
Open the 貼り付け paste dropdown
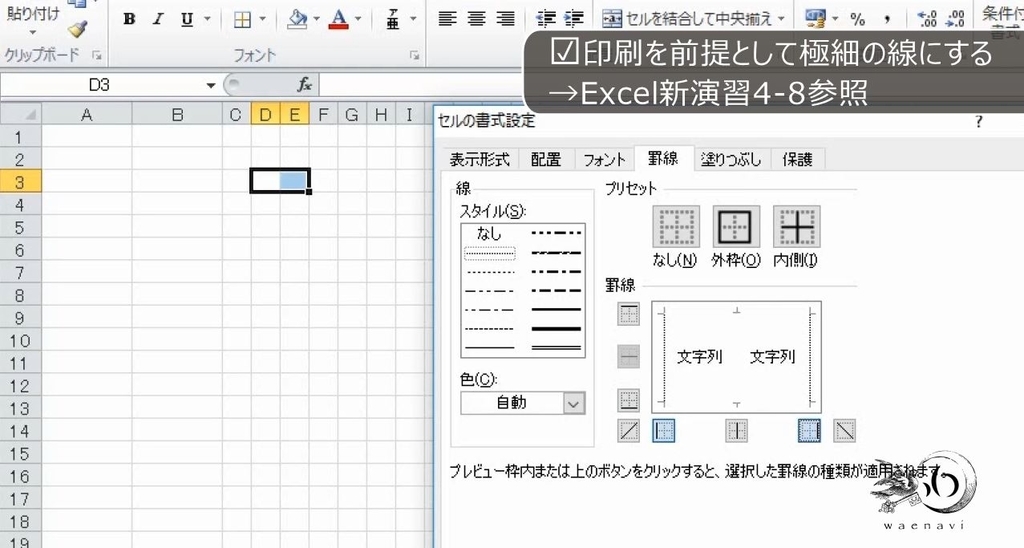(x=33, y=32)
